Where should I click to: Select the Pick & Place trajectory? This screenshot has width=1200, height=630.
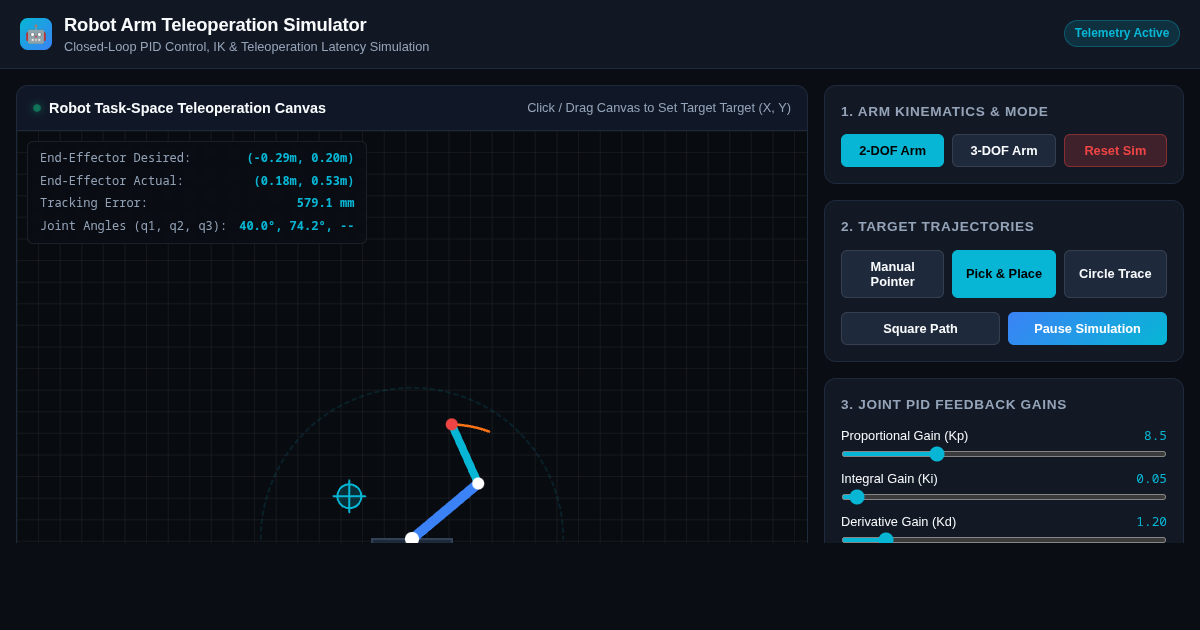point(1004,274)
